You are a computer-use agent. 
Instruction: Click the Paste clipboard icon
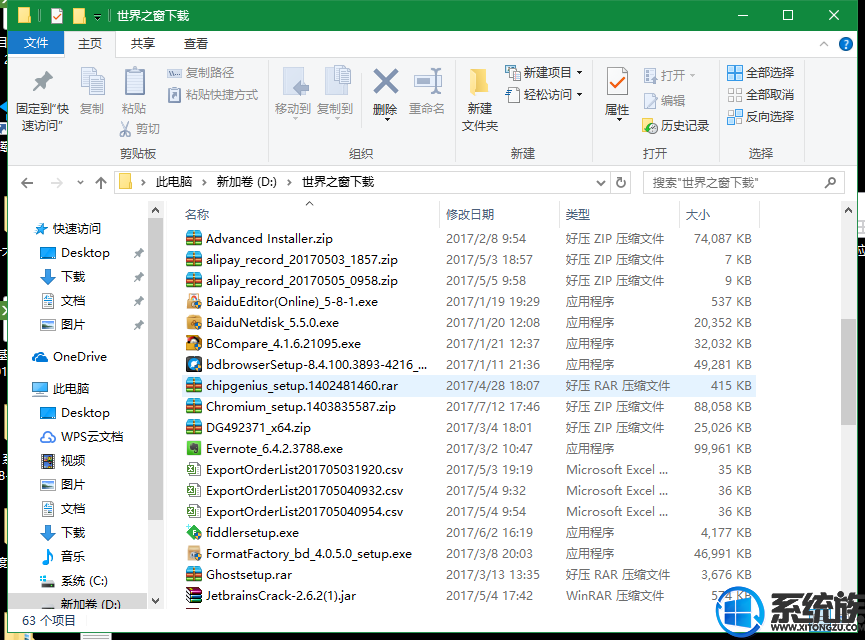134,82
